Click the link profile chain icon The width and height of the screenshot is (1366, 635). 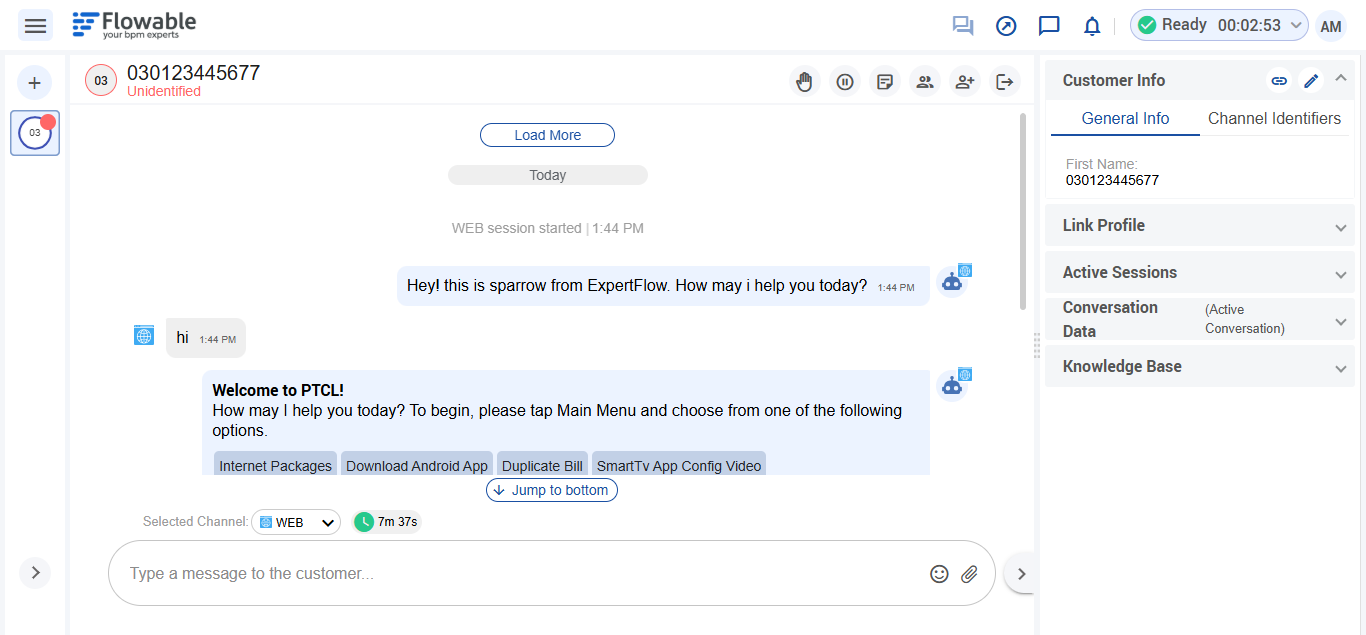coord(1279,81)
